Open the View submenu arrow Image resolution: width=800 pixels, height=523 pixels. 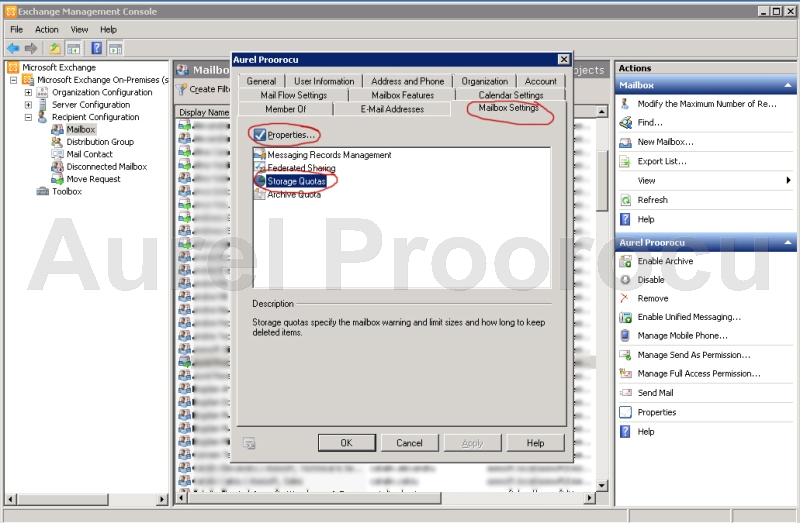coord(788,180)
